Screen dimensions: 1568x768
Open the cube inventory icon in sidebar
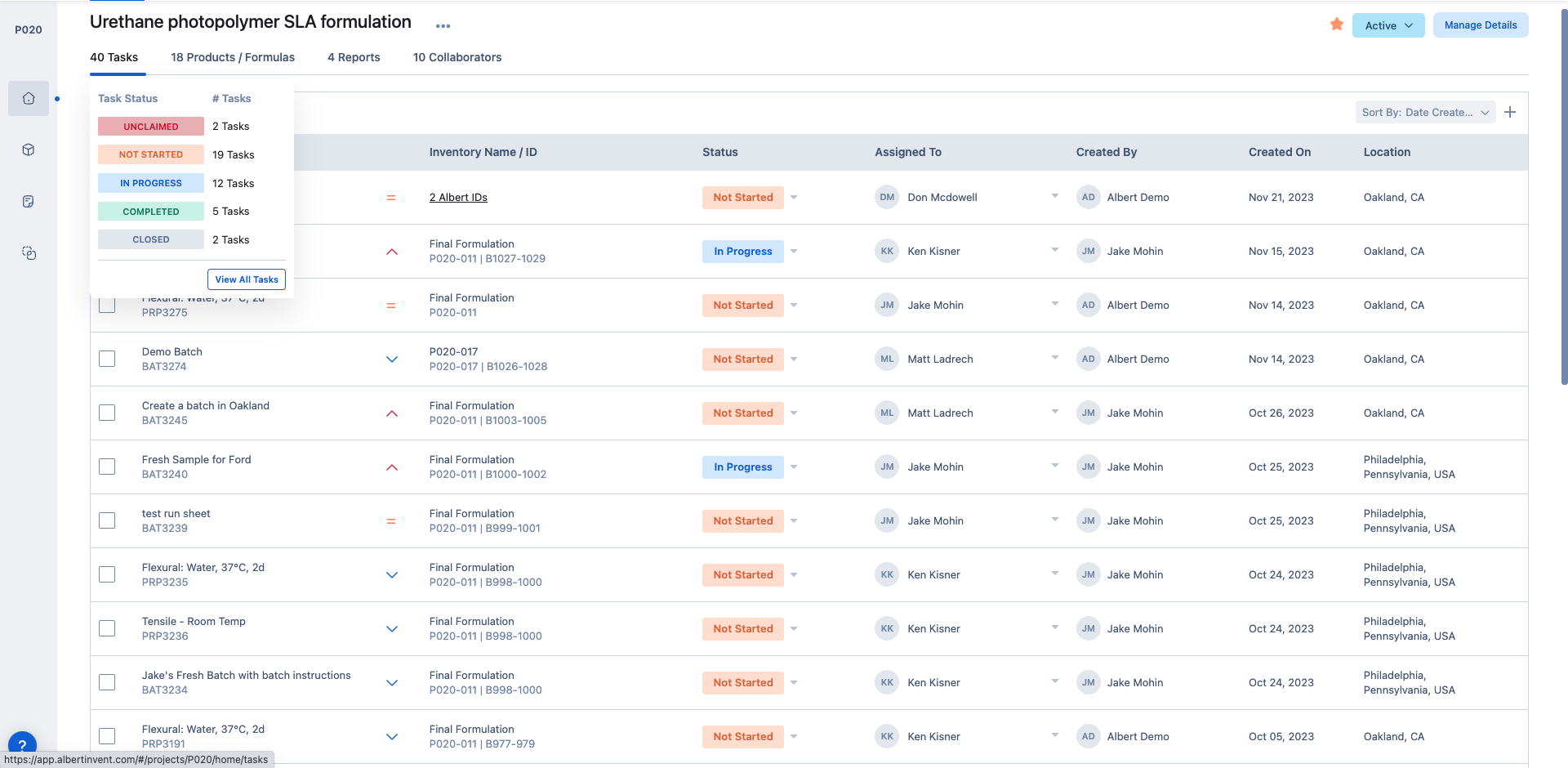coord(29,150)
